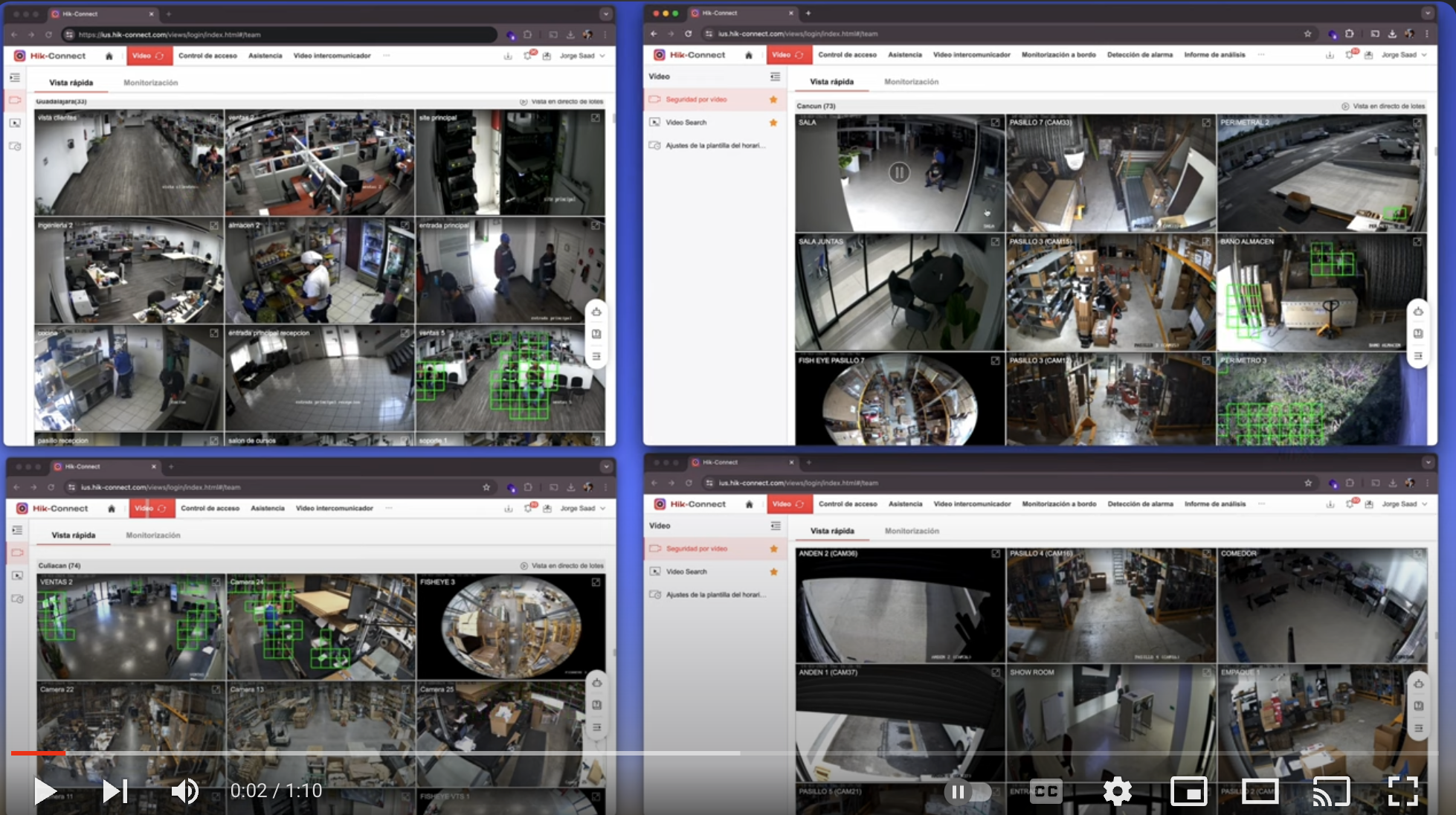Maximize the PASILLO 7 (CAM33) tile expand icon
The width and height of the screenshot is (1456, 815).
1206,123
